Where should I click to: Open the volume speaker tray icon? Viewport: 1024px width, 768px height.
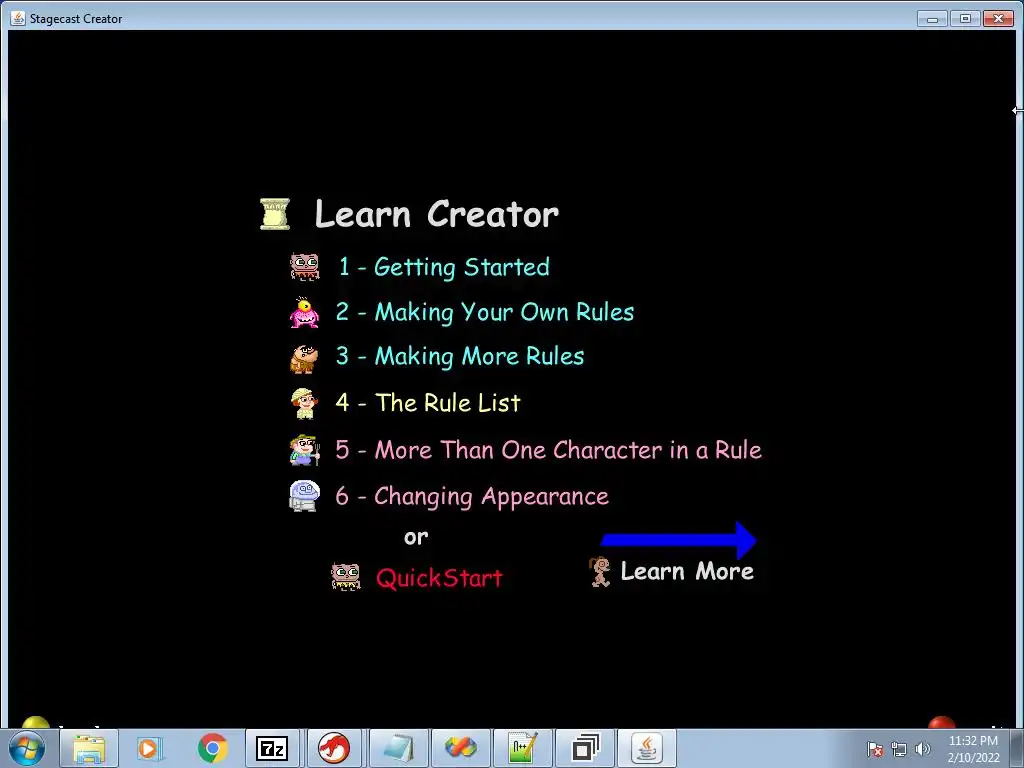click(923, 749)
